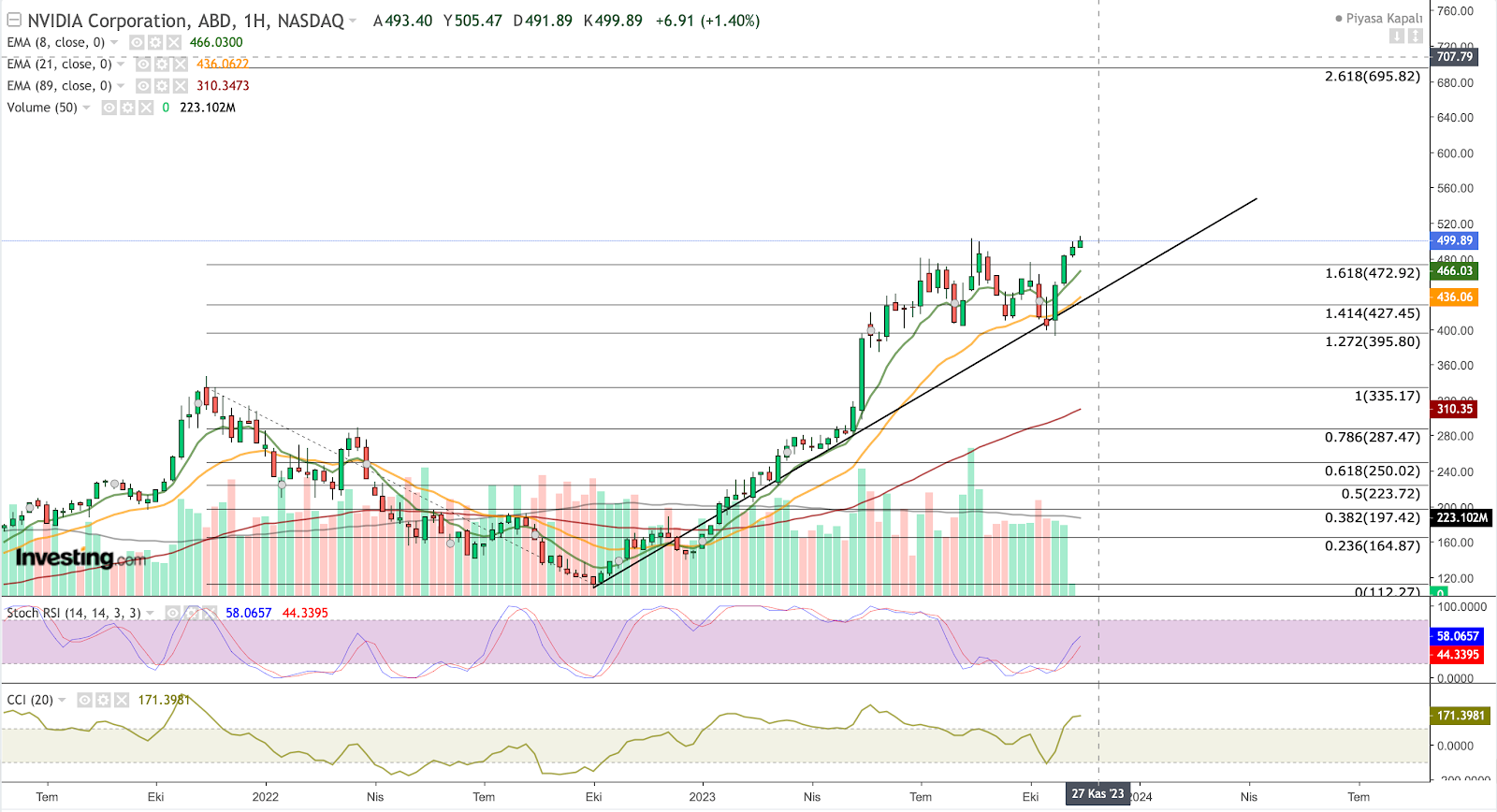Open EMA 8 settings gear
The height and width of the screenshot is (812, 1497).
coord(155,42)
